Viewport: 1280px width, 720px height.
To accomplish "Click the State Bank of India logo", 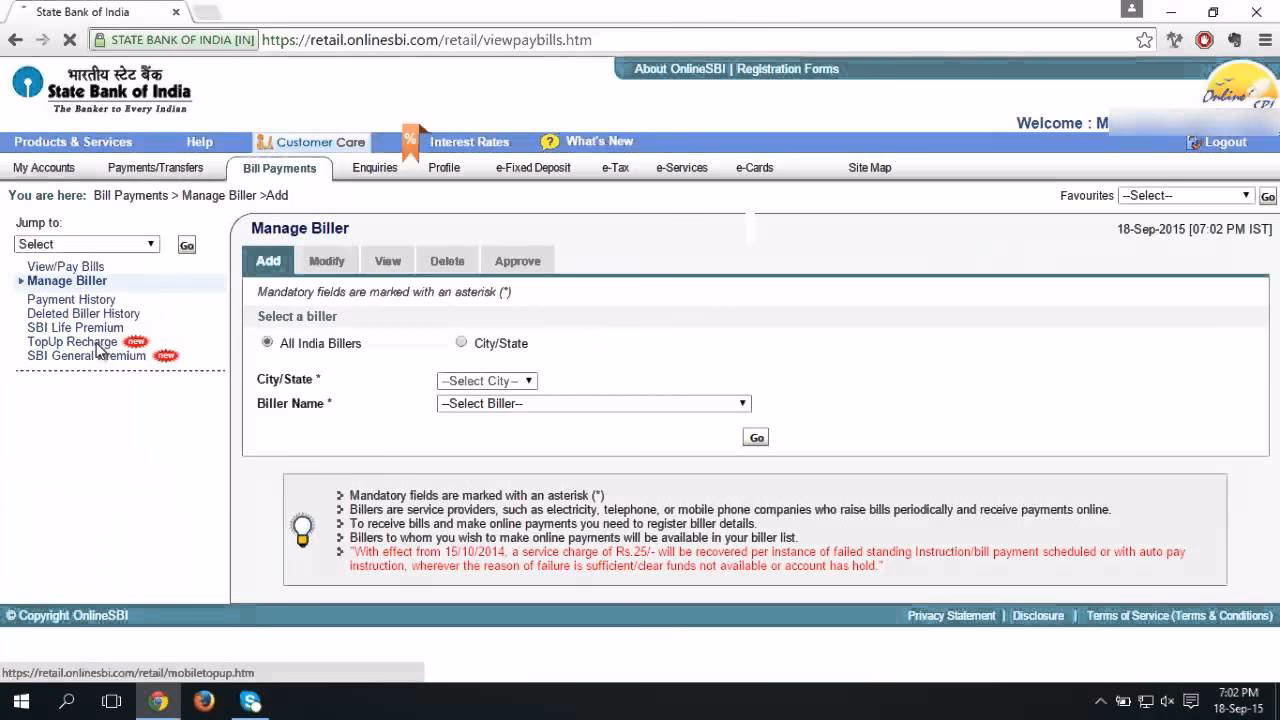I will tap(101, 89).
